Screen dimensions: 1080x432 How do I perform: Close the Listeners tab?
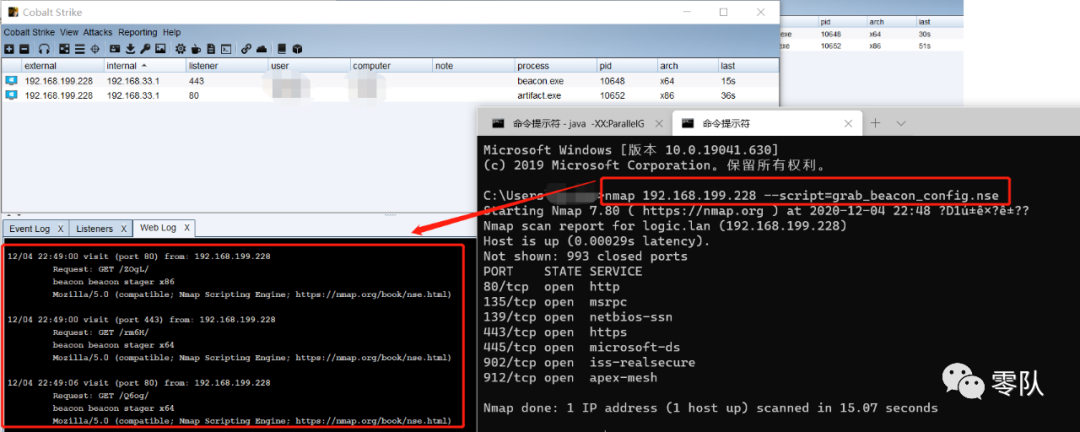click(124, 228)
